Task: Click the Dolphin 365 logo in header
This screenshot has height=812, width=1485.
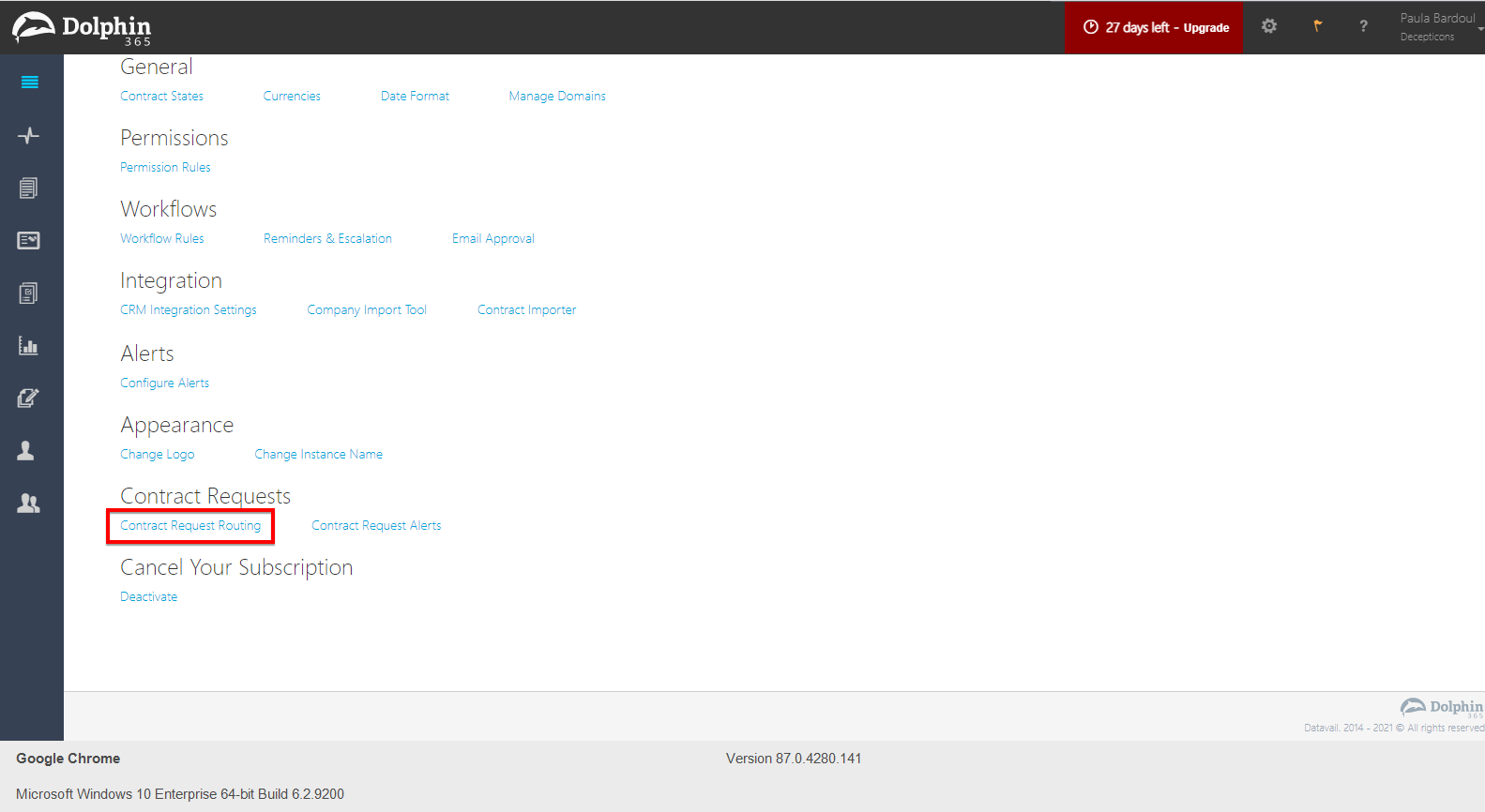Action: point(83,28)
